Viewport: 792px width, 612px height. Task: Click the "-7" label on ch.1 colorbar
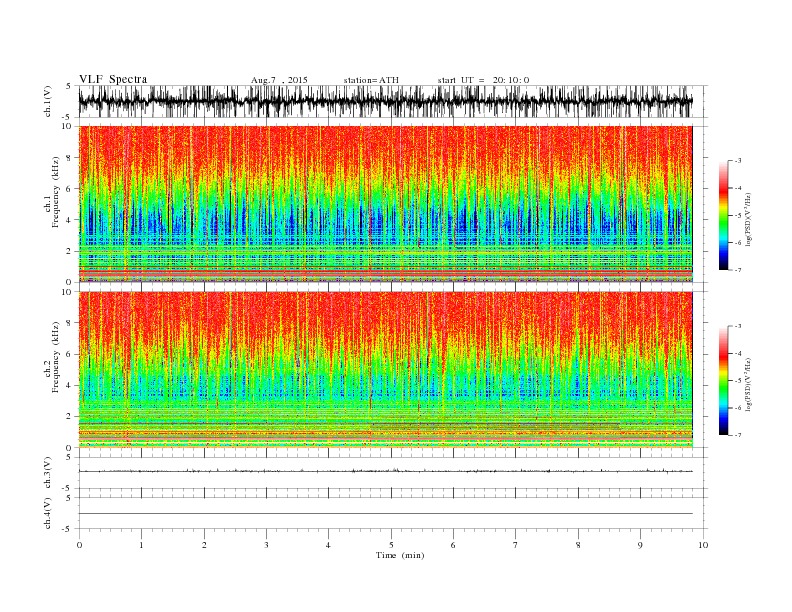coord(738,270)
